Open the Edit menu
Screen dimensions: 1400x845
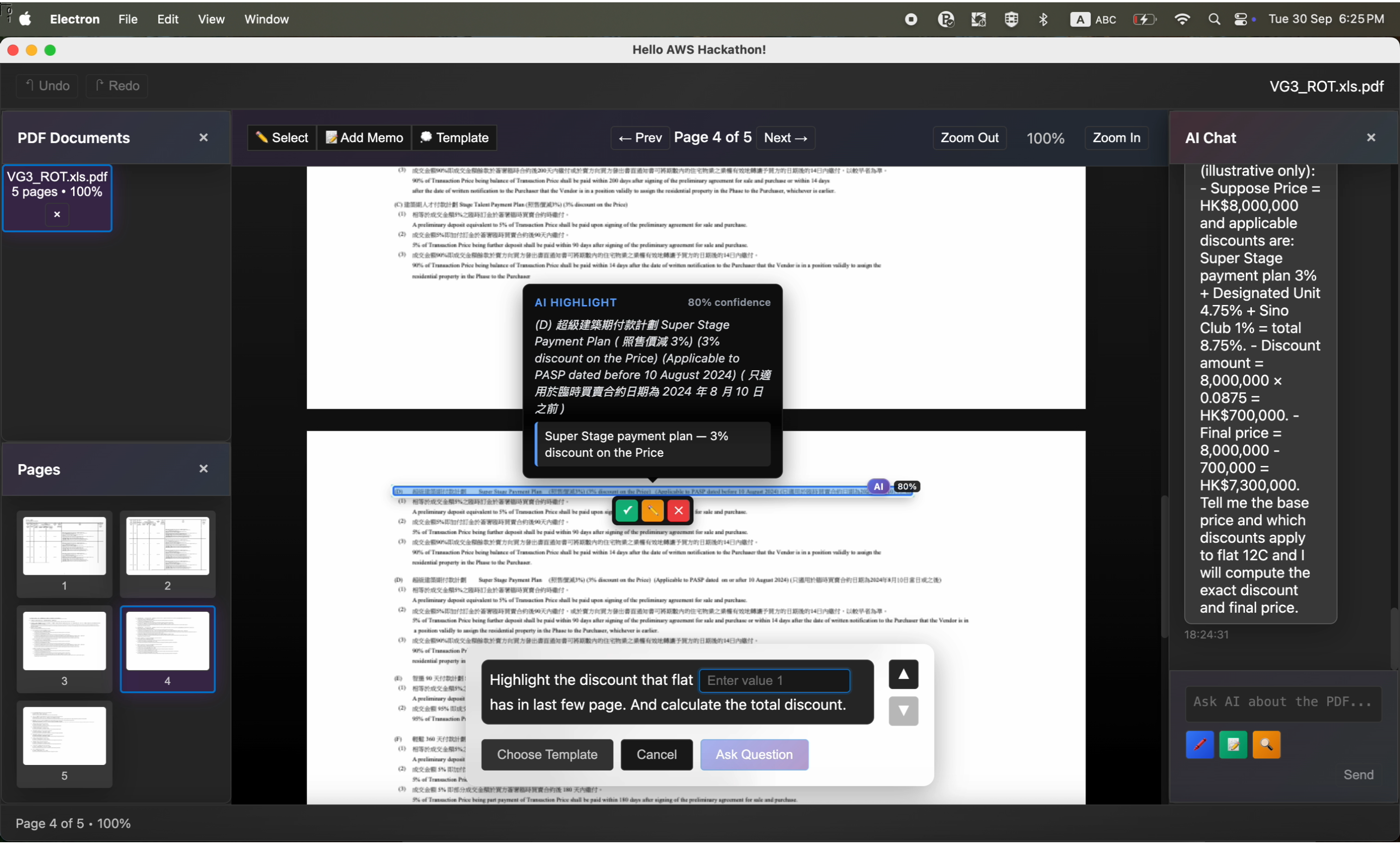[x=168, y=19]
